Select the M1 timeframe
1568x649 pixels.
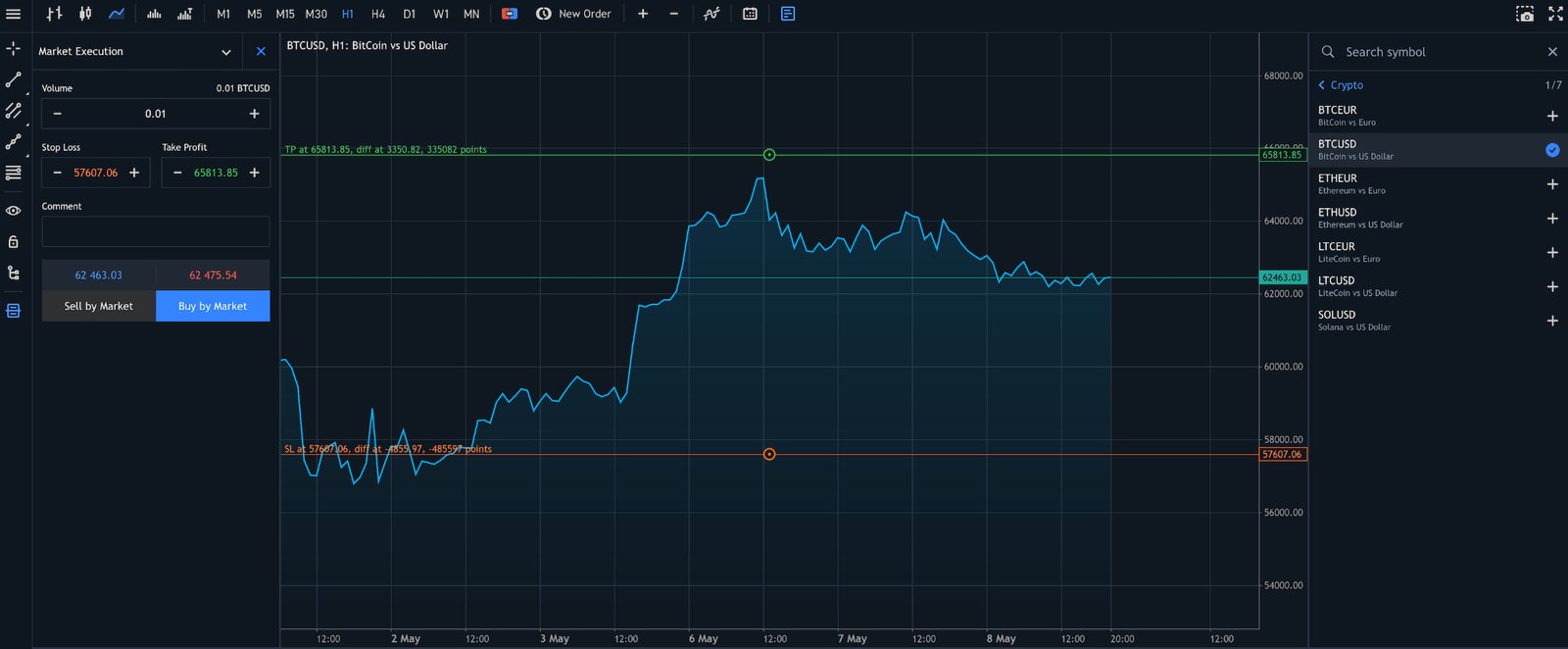point(223,14)
